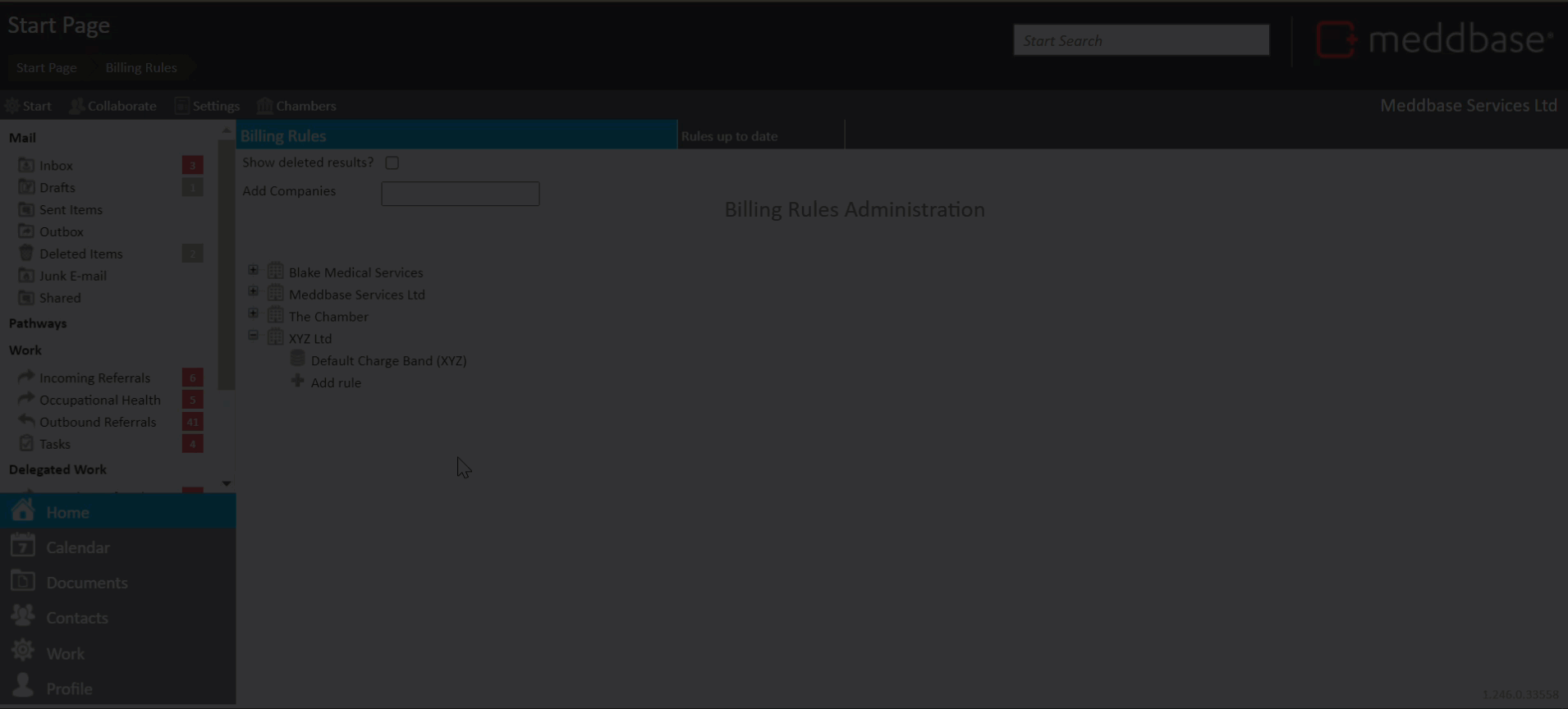This screenshot has height=709, width=1568.
Task: Click the Calendar icon in bottom navigation
Action: (23, 546)
